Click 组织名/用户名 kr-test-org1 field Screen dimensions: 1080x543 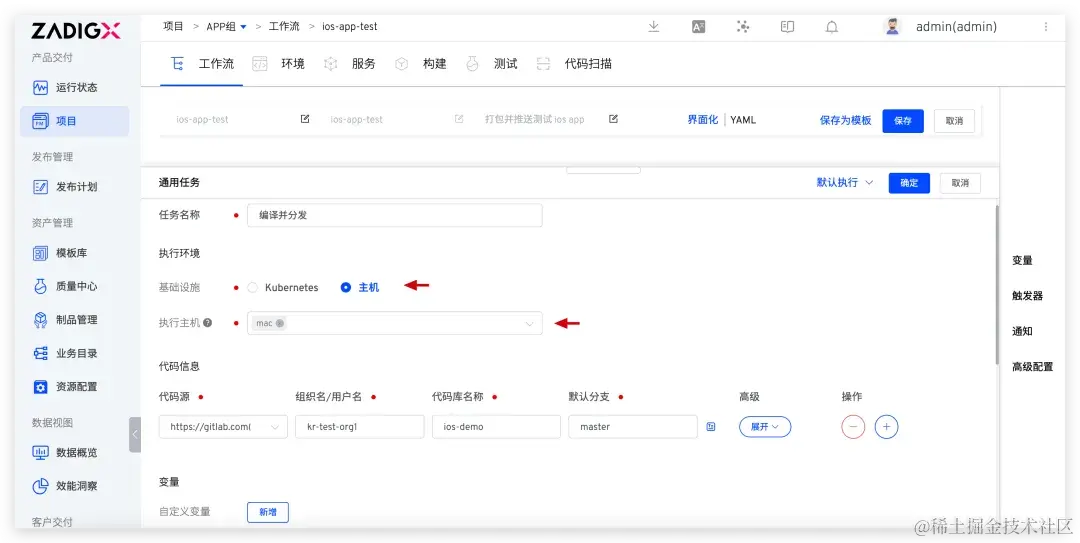point(360,427)
